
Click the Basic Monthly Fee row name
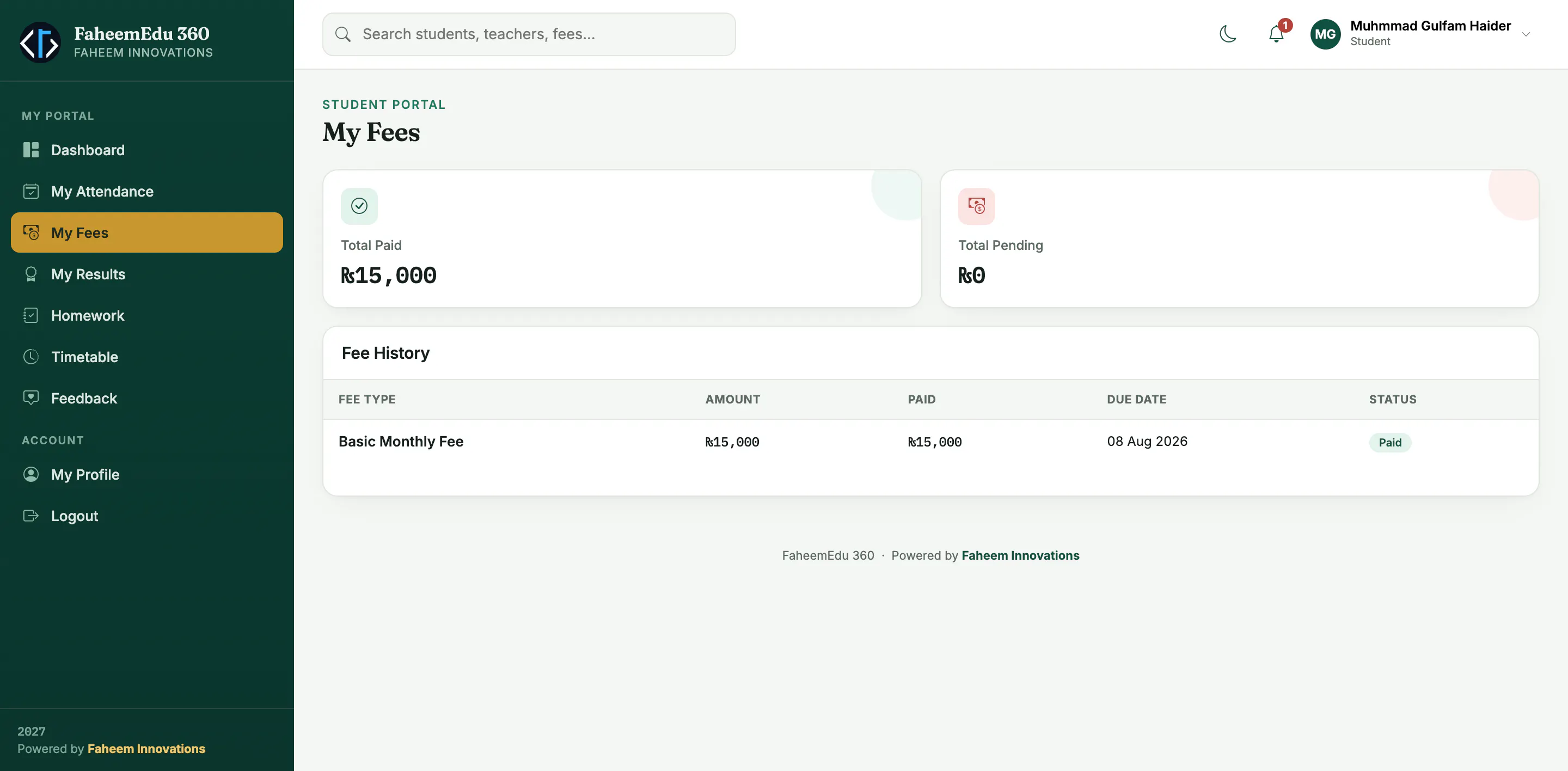401,441
